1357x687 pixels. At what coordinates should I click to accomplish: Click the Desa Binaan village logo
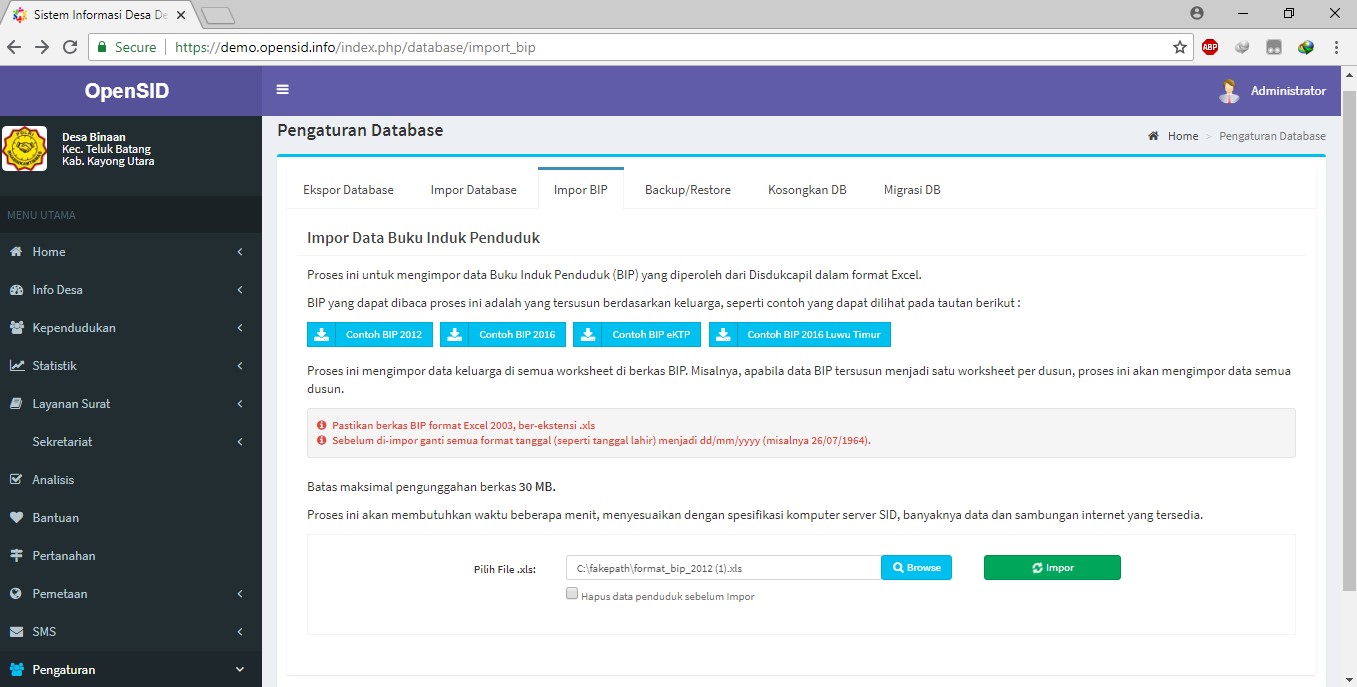(24, 149)
